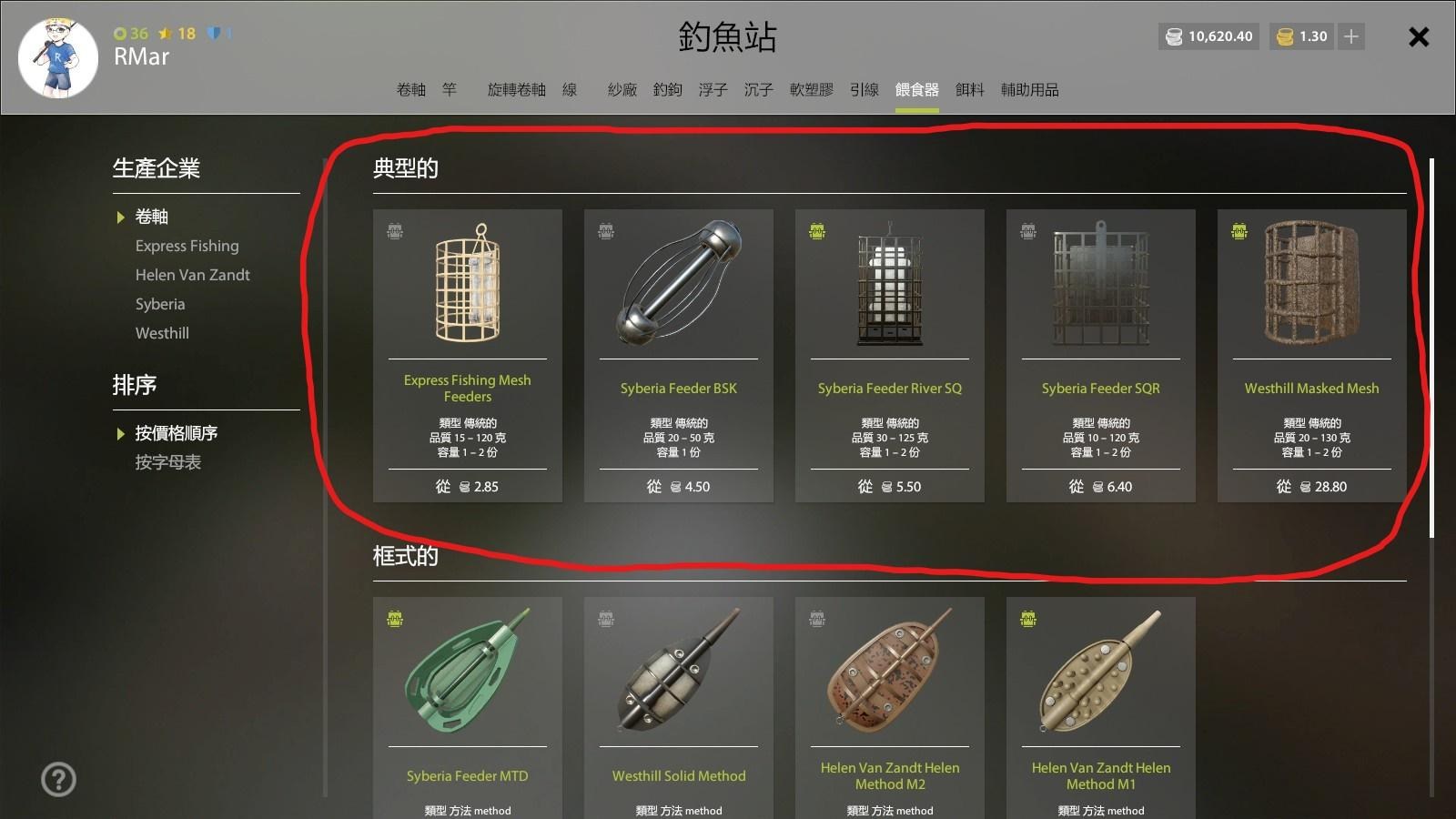Click the vertical scrollbar on right side
1456x819 pixels.
pos(1431,349)
